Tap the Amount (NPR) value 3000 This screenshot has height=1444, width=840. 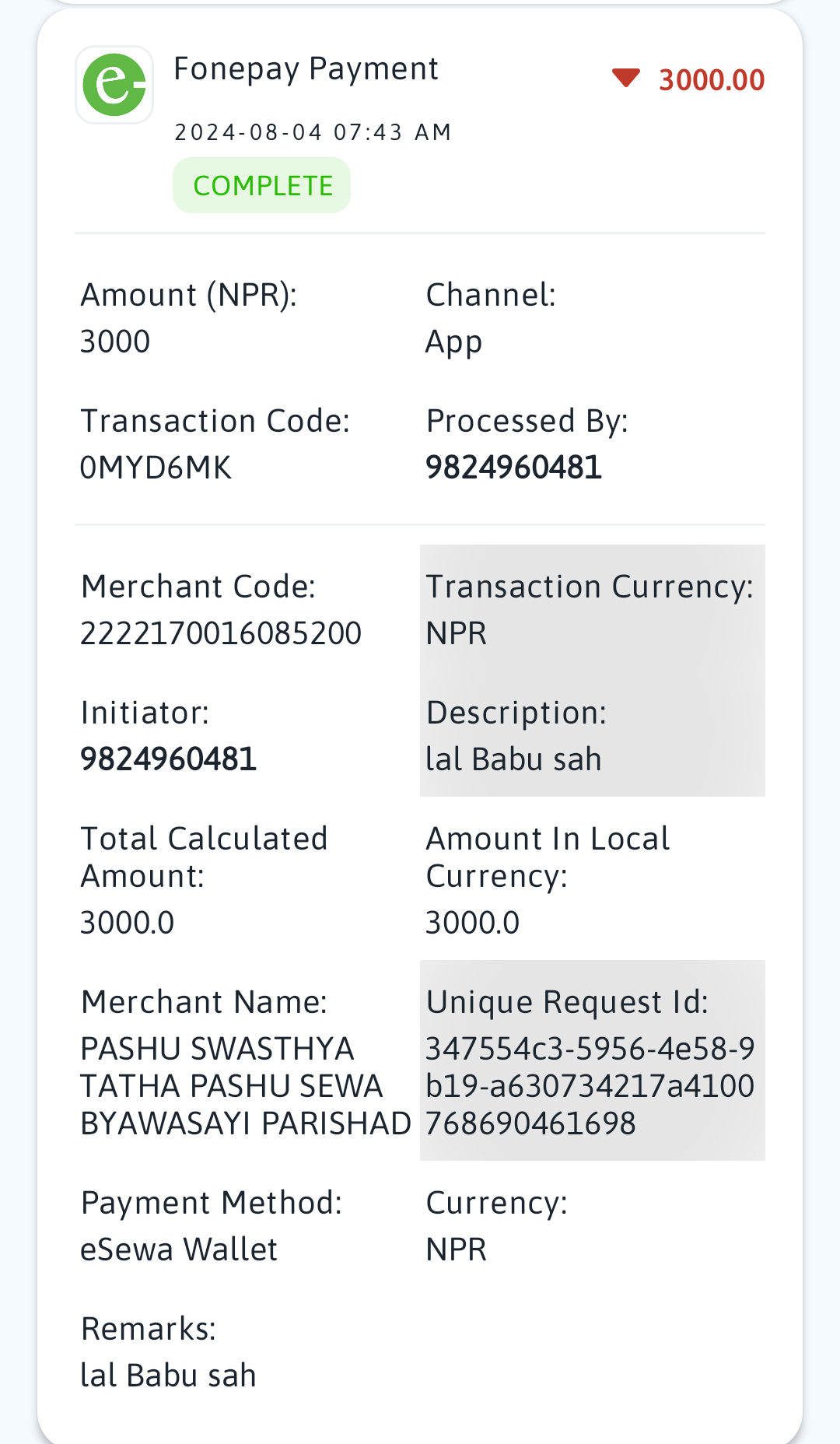[x=115, y=342]
